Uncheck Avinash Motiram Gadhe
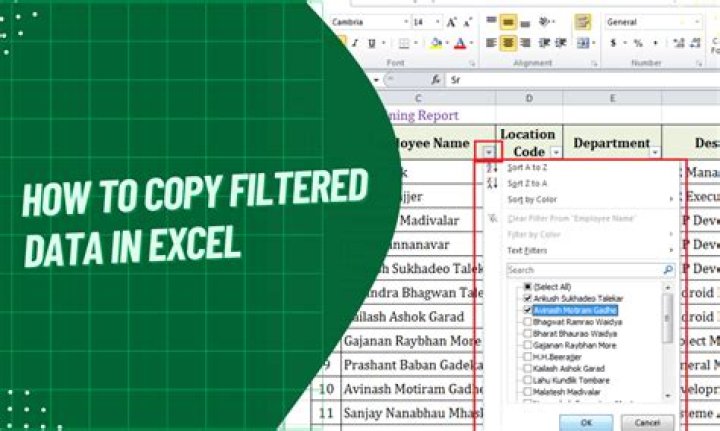 point(528,310)
